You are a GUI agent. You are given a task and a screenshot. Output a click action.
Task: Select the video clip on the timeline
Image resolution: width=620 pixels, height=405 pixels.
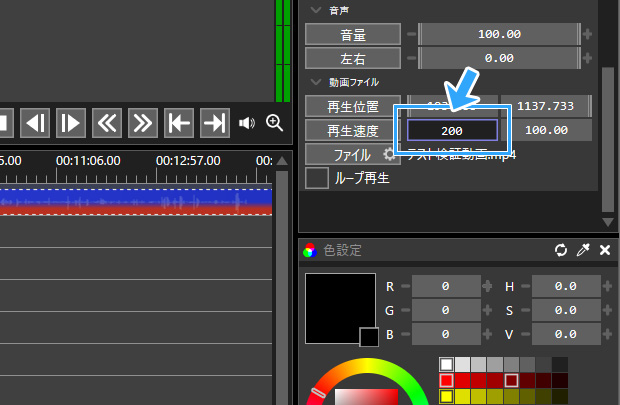click(136, 202)
